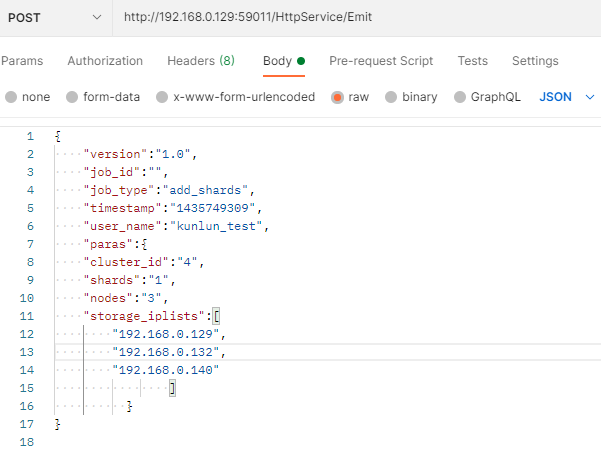Switch to Headers (8) tab
The height and width of the screenshot is (465, 601).
pyautogui.click(x=201, y=61)
